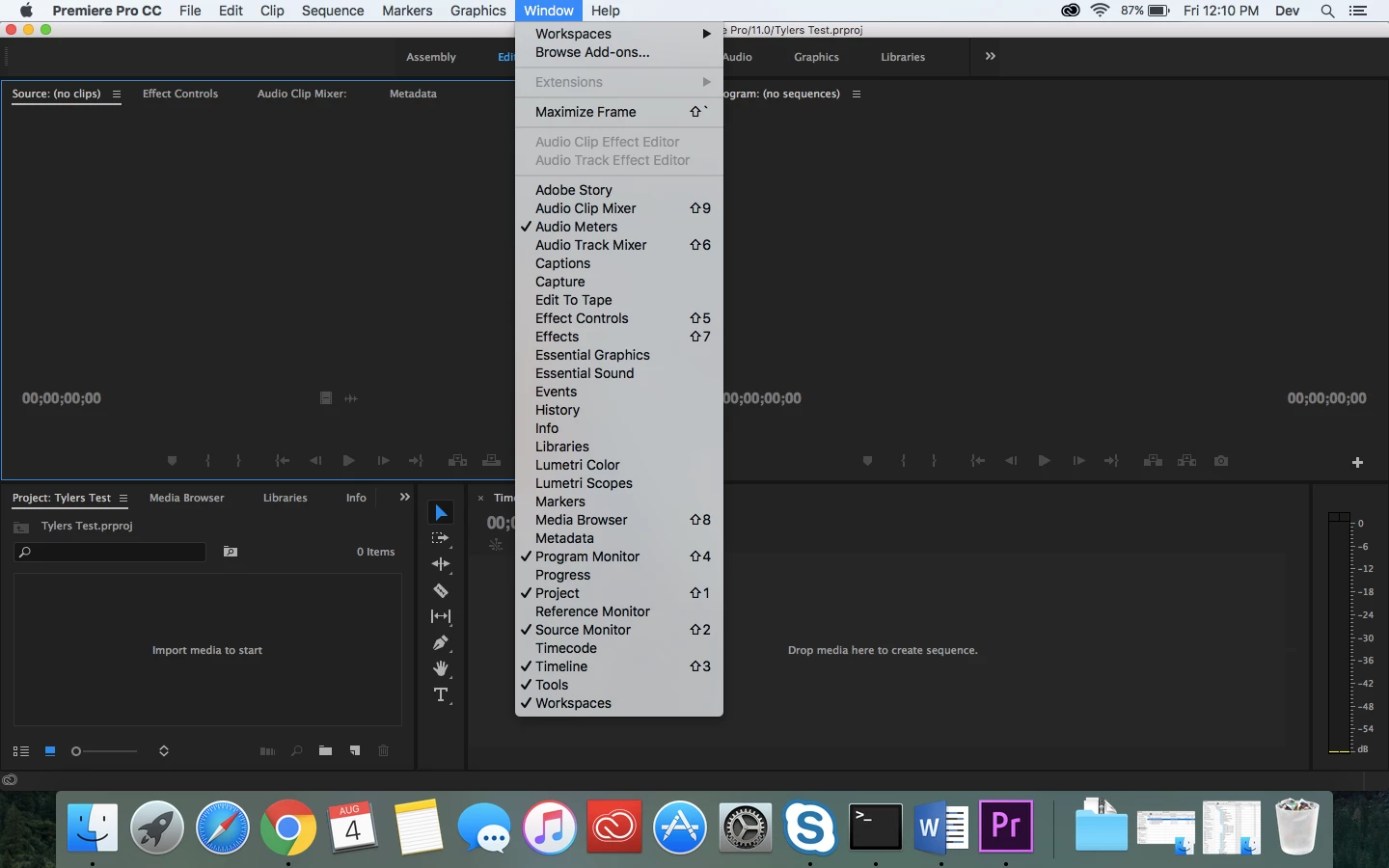Image resolution: width=1389 pixels, height=868 pixels.
Task: Select the Pen tool
Action: (x=441, y=642)
